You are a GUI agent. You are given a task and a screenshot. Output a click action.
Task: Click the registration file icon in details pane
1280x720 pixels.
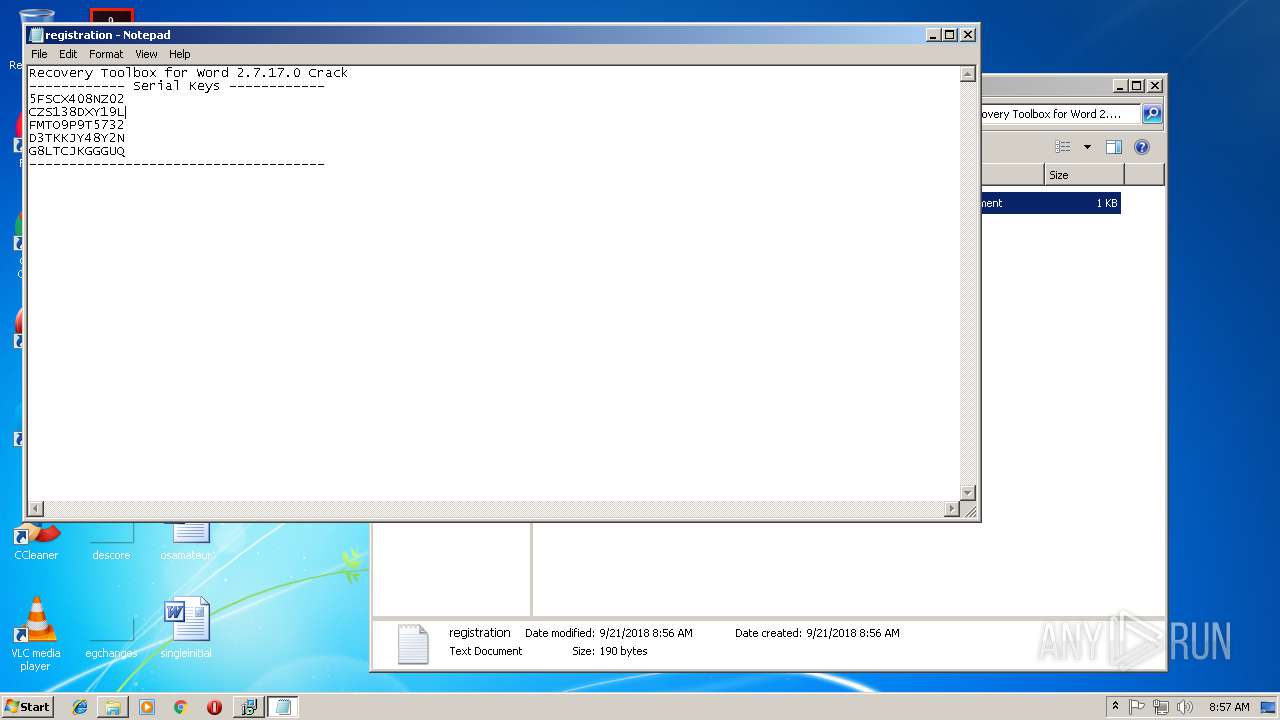pyautogui.click(x=413, y=645)
